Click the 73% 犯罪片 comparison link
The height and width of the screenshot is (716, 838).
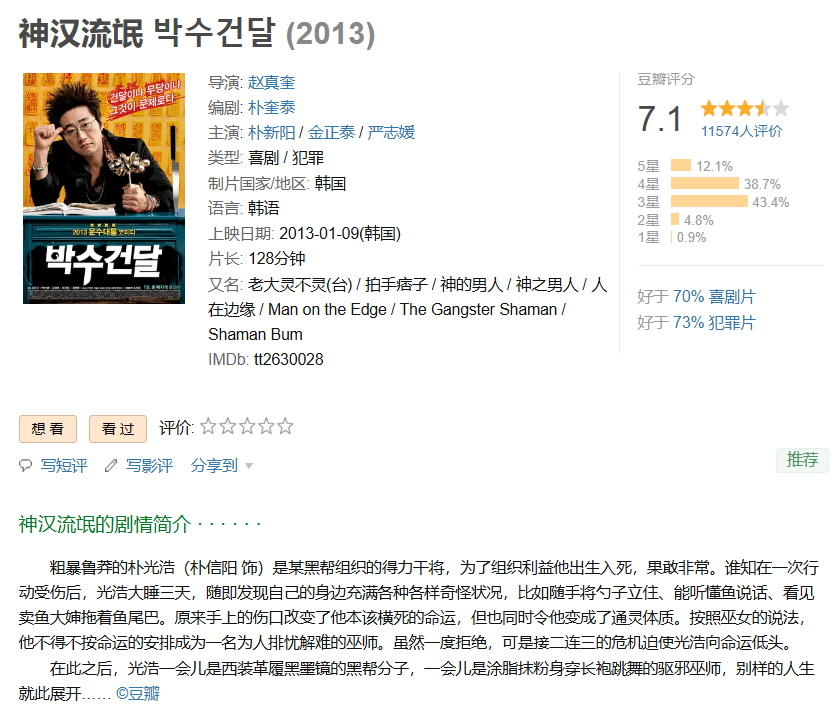click(x=714, y=323)
